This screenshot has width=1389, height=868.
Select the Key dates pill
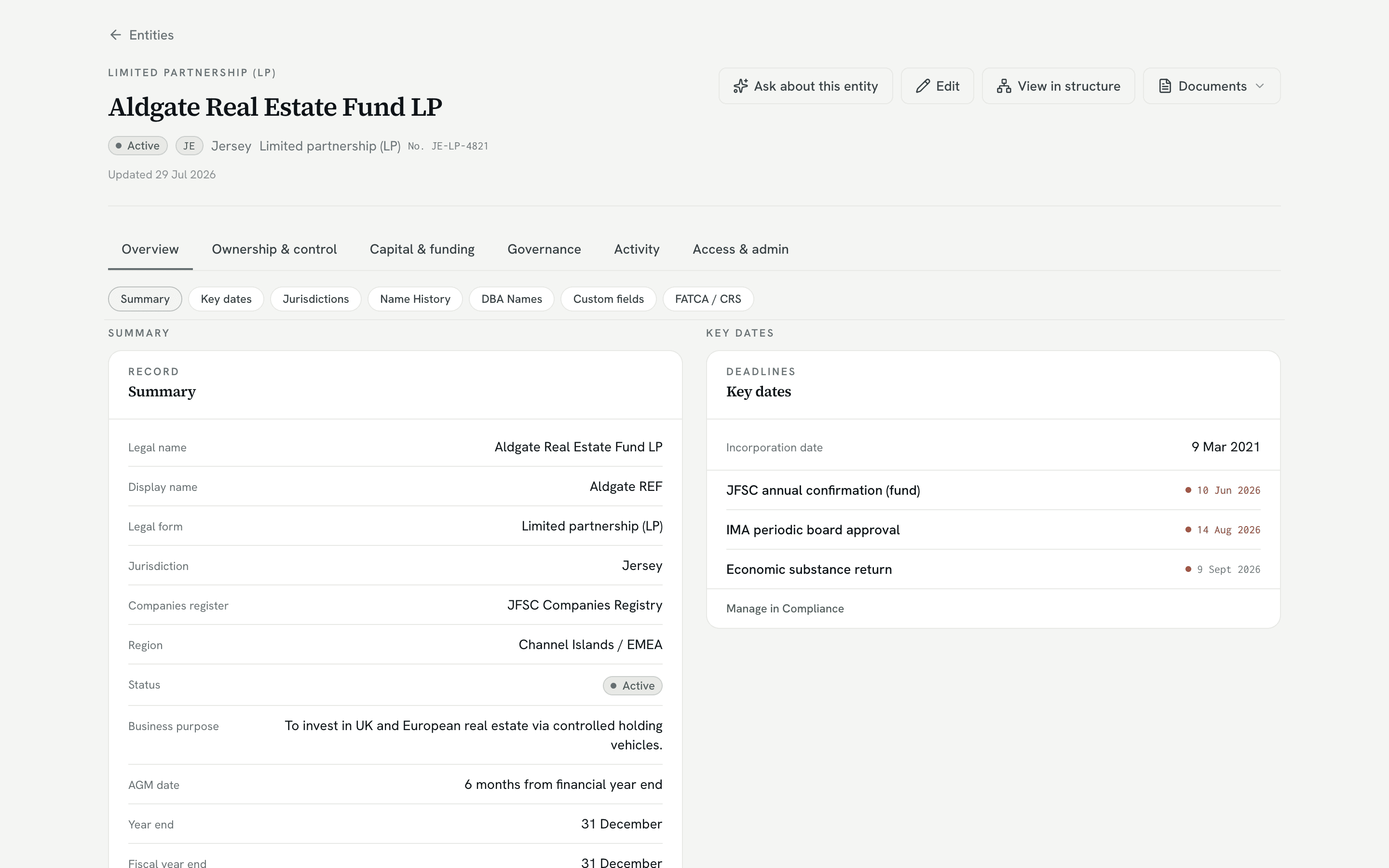[x=226, y=299]
